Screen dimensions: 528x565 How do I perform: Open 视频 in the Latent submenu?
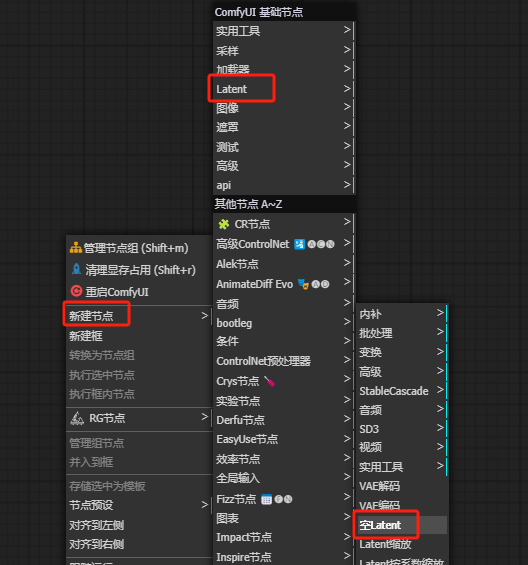(x=402, y=447)
